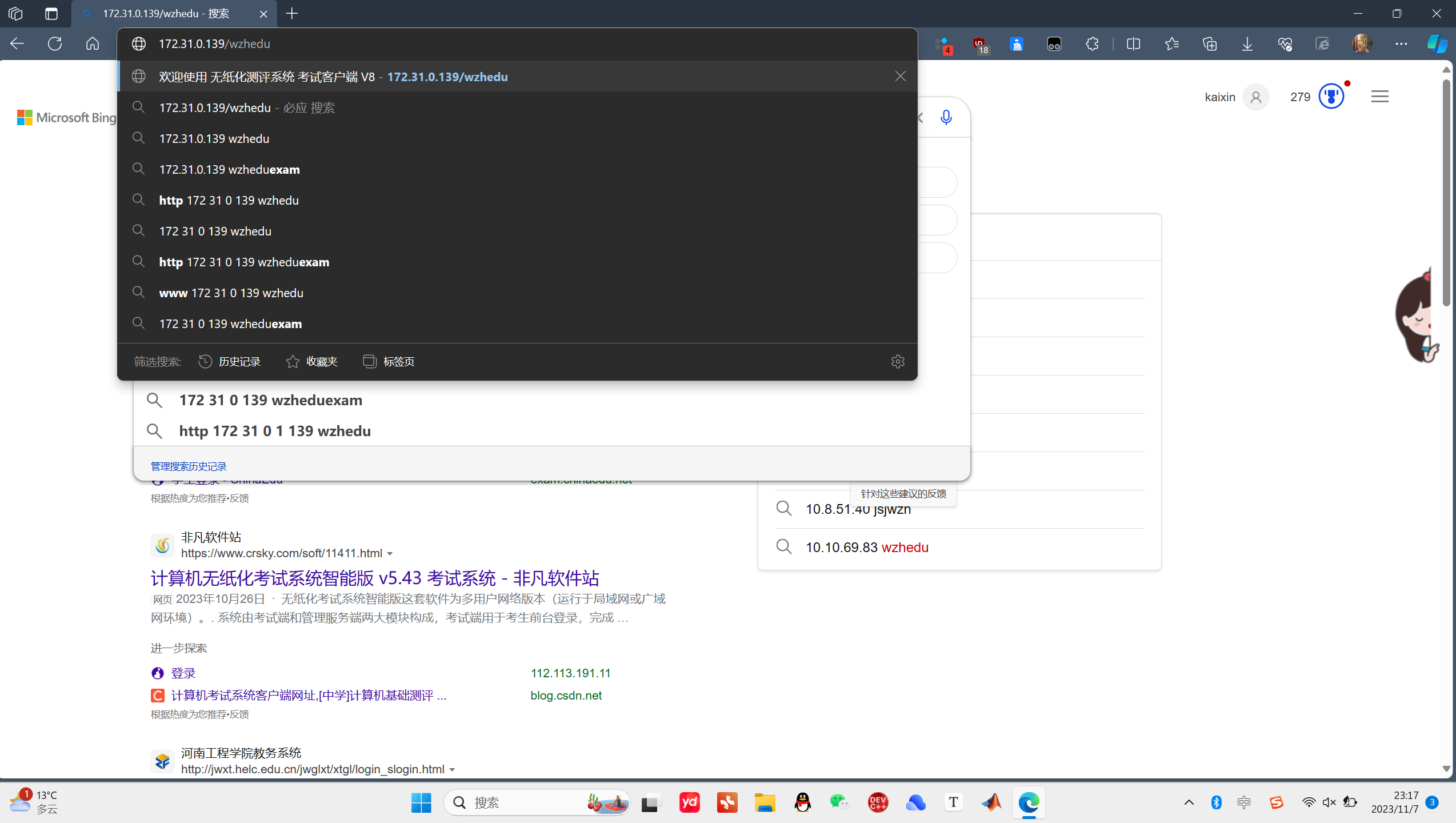
Task: Expand dropdown arrow beside jwxt.helc.edu.cn URL
Action: click(x=452, y=770)
